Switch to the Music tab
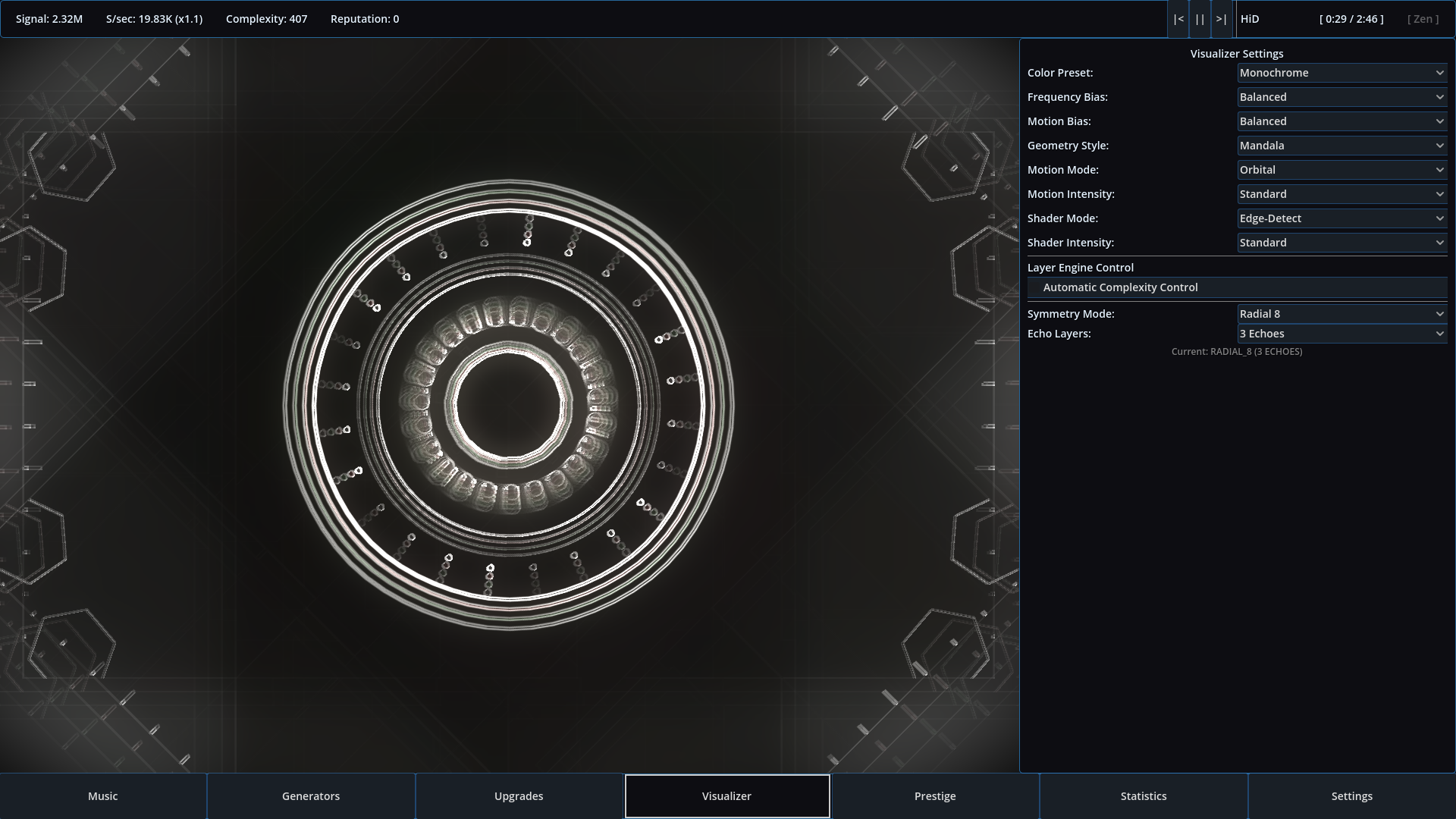Screen dimensions: 1456x819 coord(103,796)
